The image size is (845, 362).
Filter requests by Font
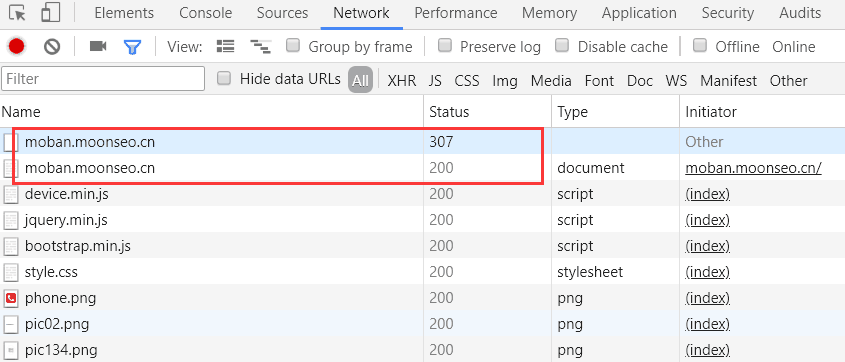599,81
